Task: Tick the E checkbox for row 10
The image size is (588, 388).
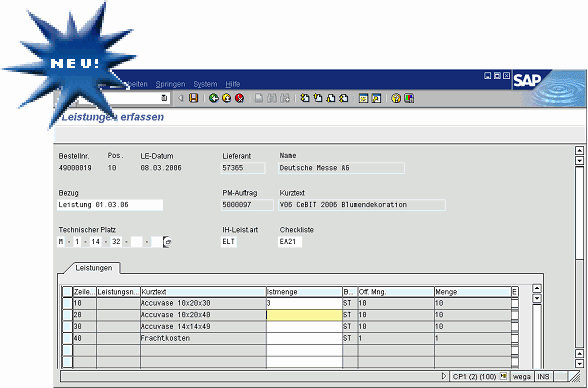Action: 515,303
